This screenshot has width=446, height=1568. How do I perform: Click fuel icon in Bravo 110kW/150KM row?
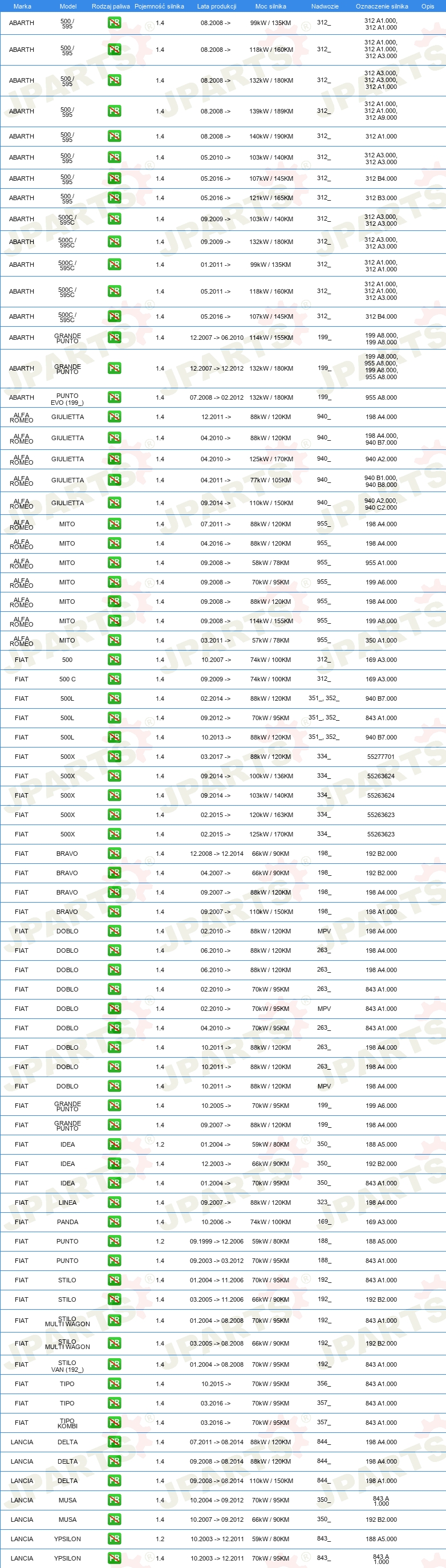115,912
